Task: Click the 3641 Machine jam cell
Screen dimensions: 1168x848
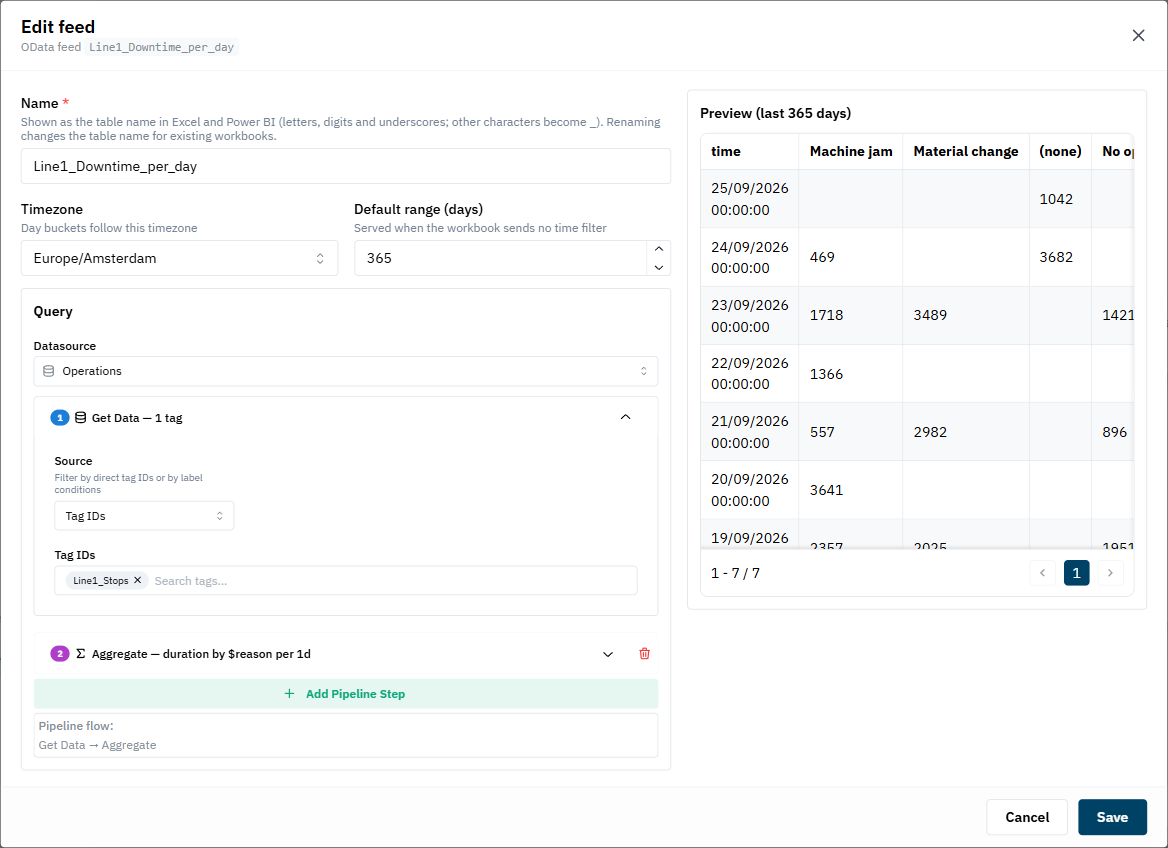Action: [x=851, y=490]
